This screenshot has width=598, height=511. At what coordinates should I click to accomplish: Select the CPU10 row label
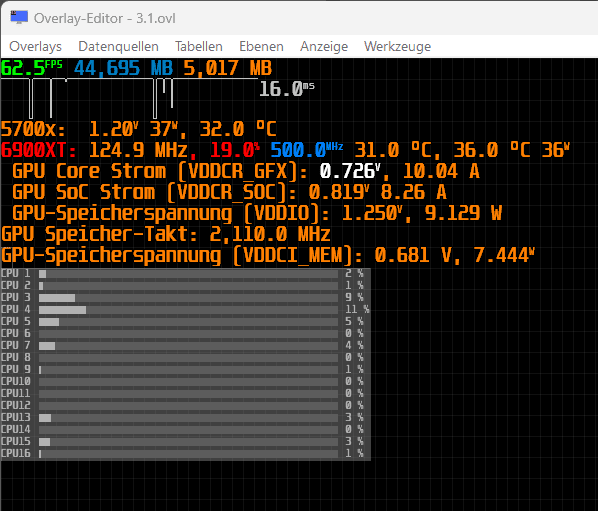point(16,382)
